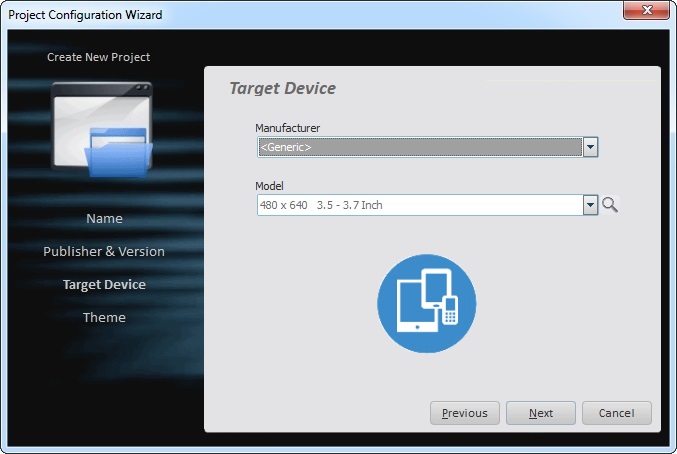The image size is (677, 454).
Task: Jump to the Theme wizard step
Action: [x=104, y=317]
